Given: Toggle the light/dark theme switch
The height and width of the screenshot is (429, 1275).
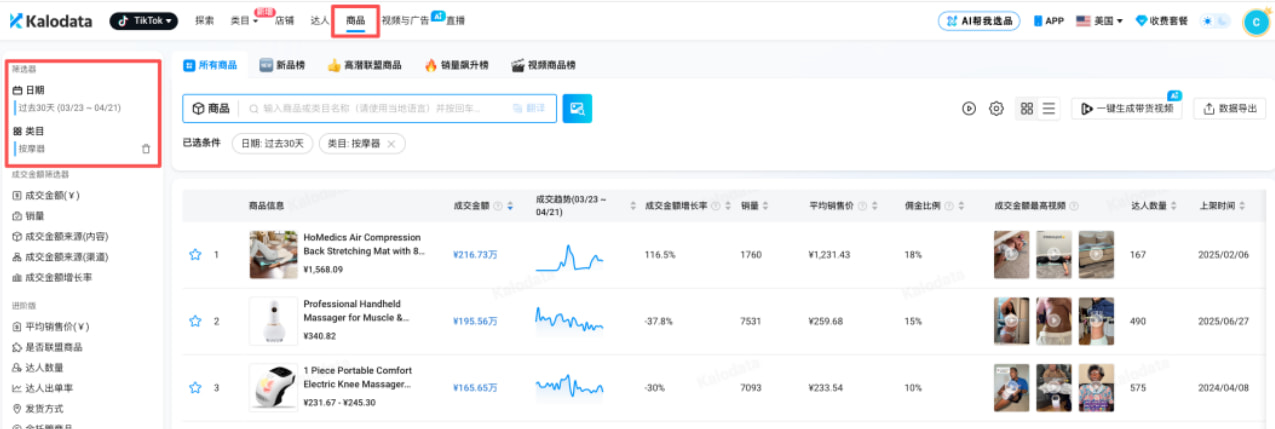Looking at the screenshot, I should 1215,20.
